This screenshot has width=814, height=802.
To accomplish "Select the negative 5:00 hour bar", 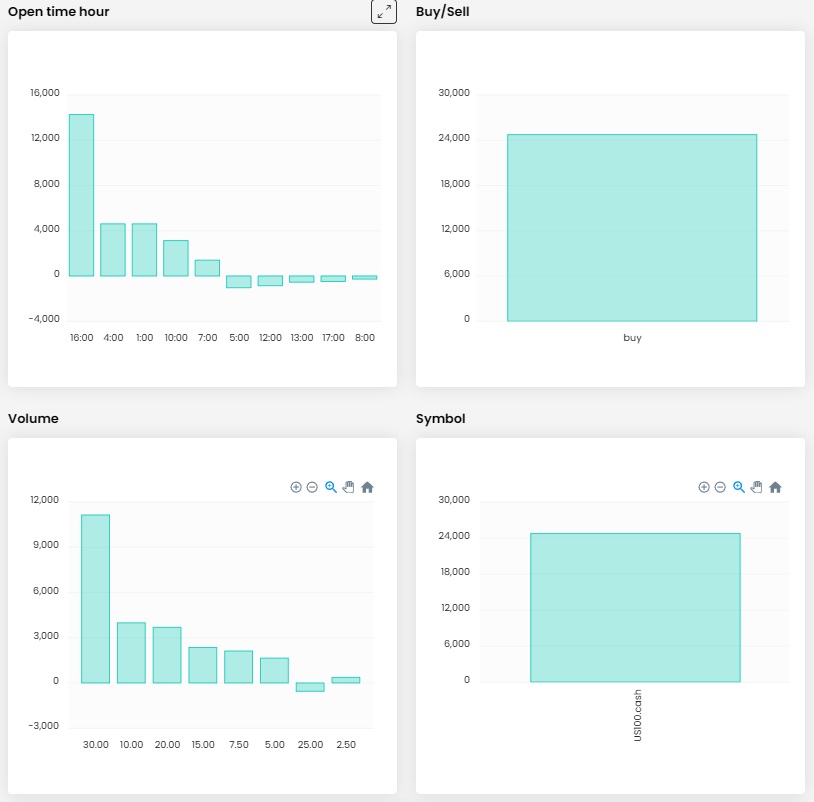I will click(238, 281).
